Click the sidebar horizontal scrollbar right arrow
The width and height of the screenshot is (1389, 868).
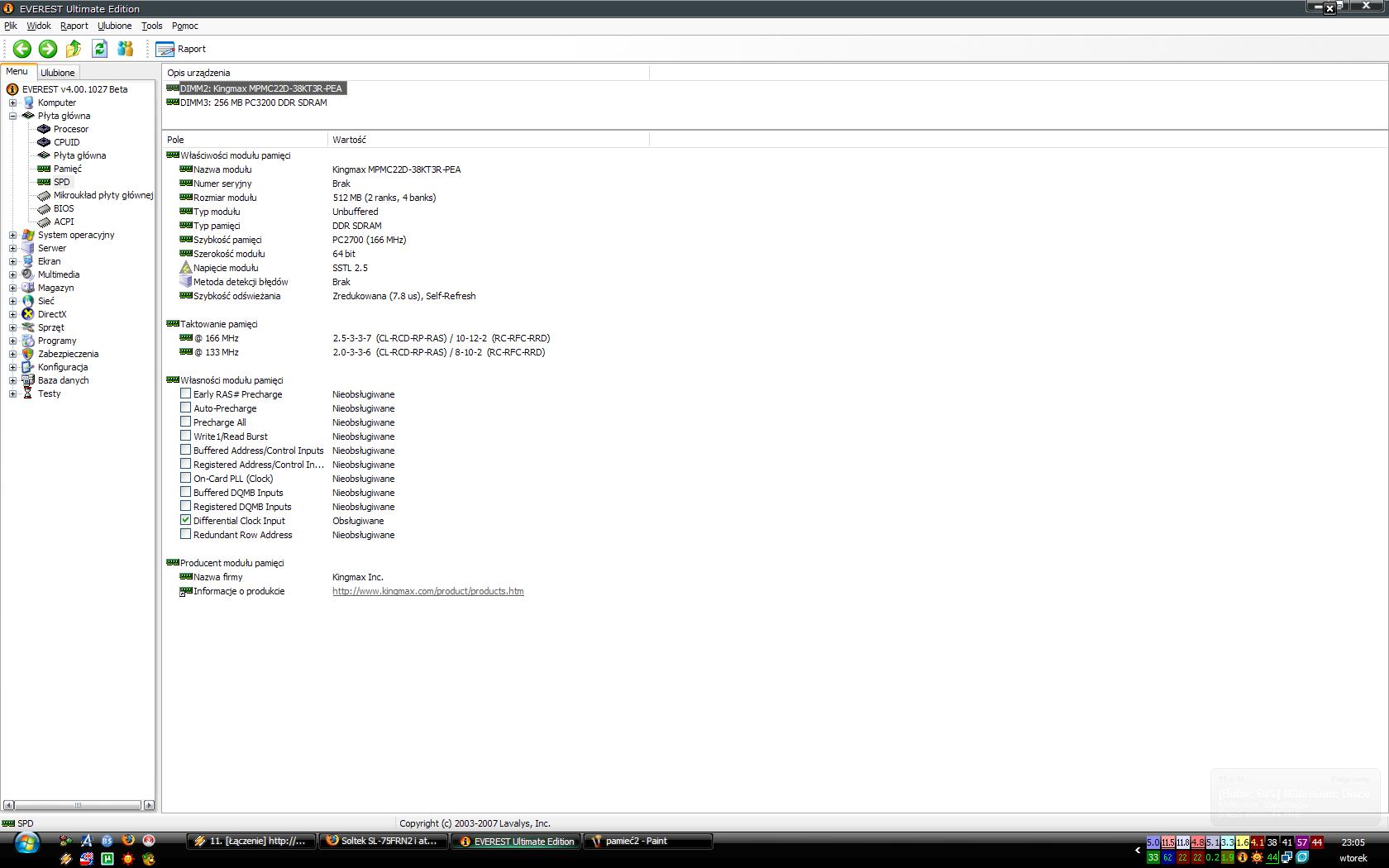coord(149,805)
